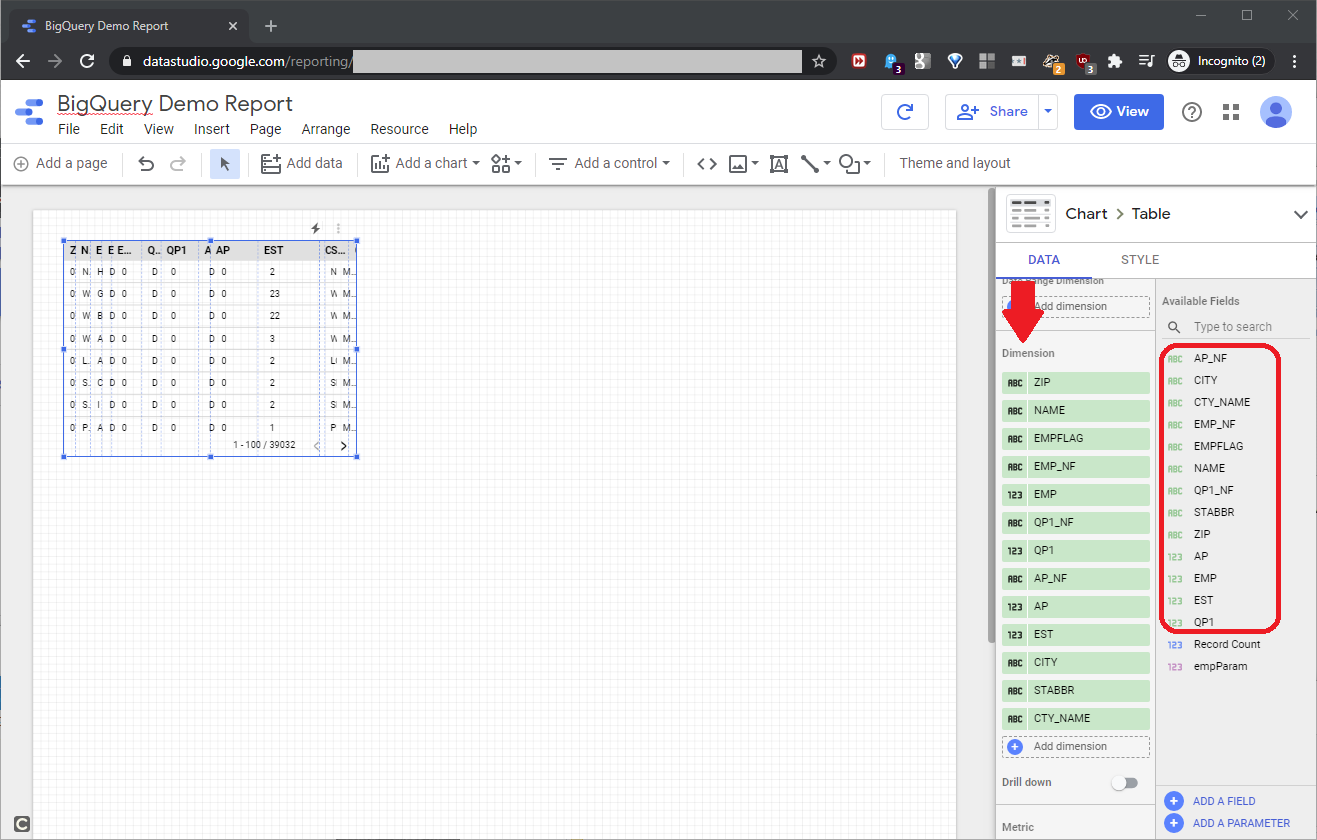Image resolution: width=1317 pixels, height=840 pixels.
Task: Click Add dimension below CTY_NAME
Action: [x=1076, y=746]
